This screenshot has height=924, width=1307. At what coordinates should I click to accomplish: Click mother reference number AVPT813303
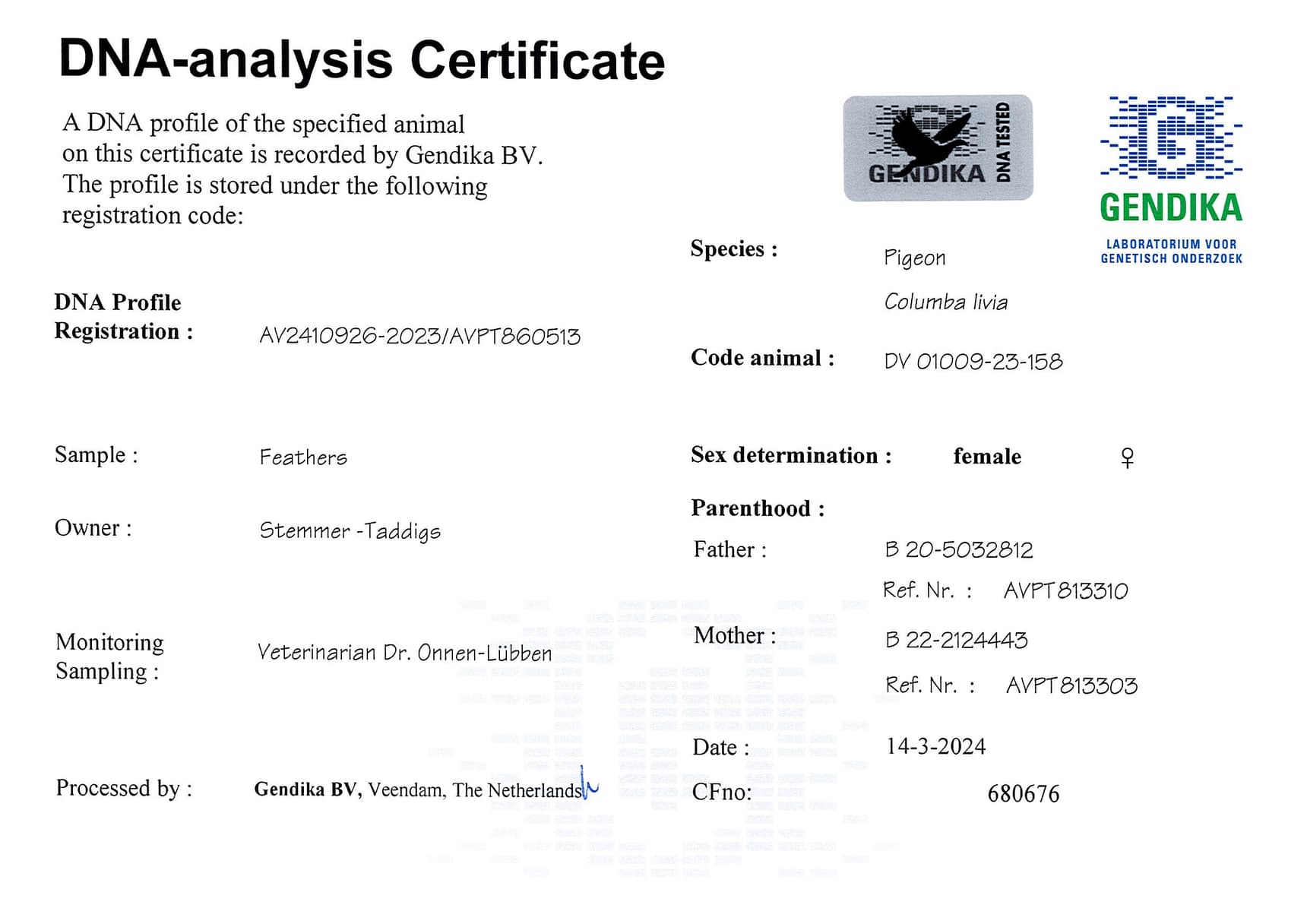pyautogui.click(x=1071, y=685)
